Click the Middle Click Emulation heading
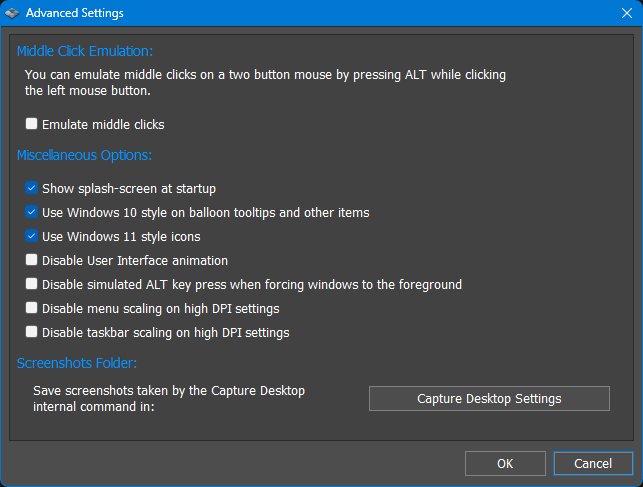The width and height of the screenshot is (643, 487). (x=85, y=51)
